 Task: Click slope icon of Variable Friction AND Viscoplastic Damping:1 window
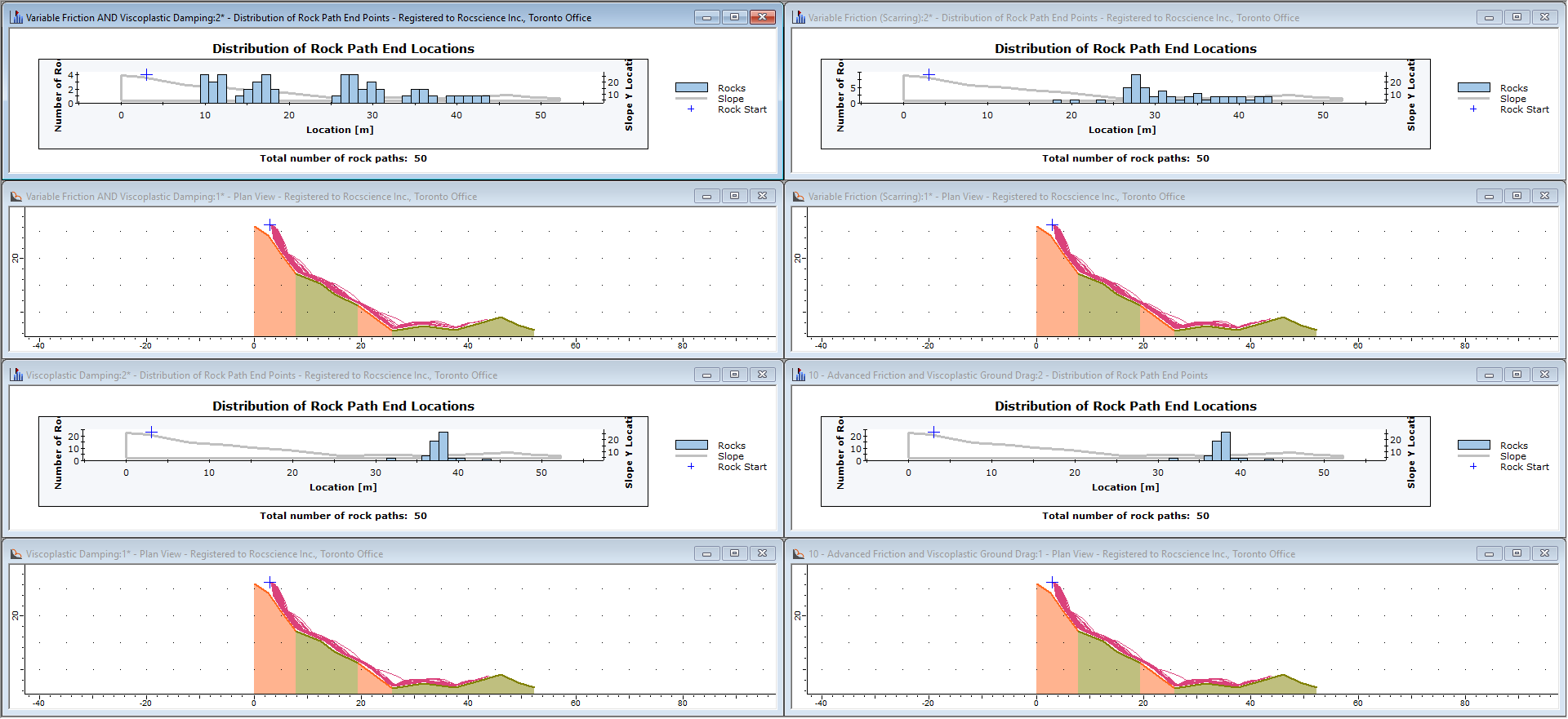[16, 196]
